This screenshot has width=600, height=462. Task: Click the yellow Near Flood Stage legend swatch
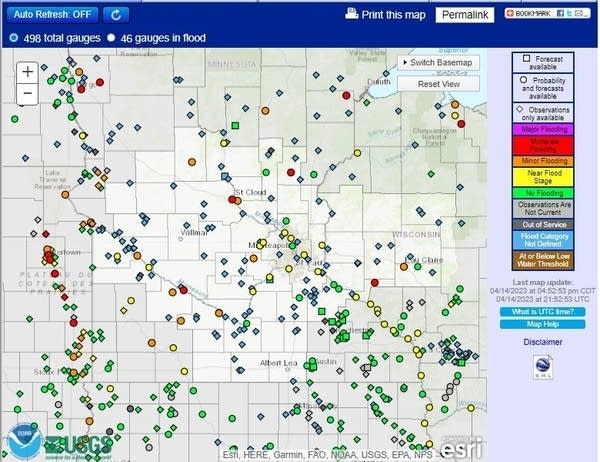tap(543, 177)
